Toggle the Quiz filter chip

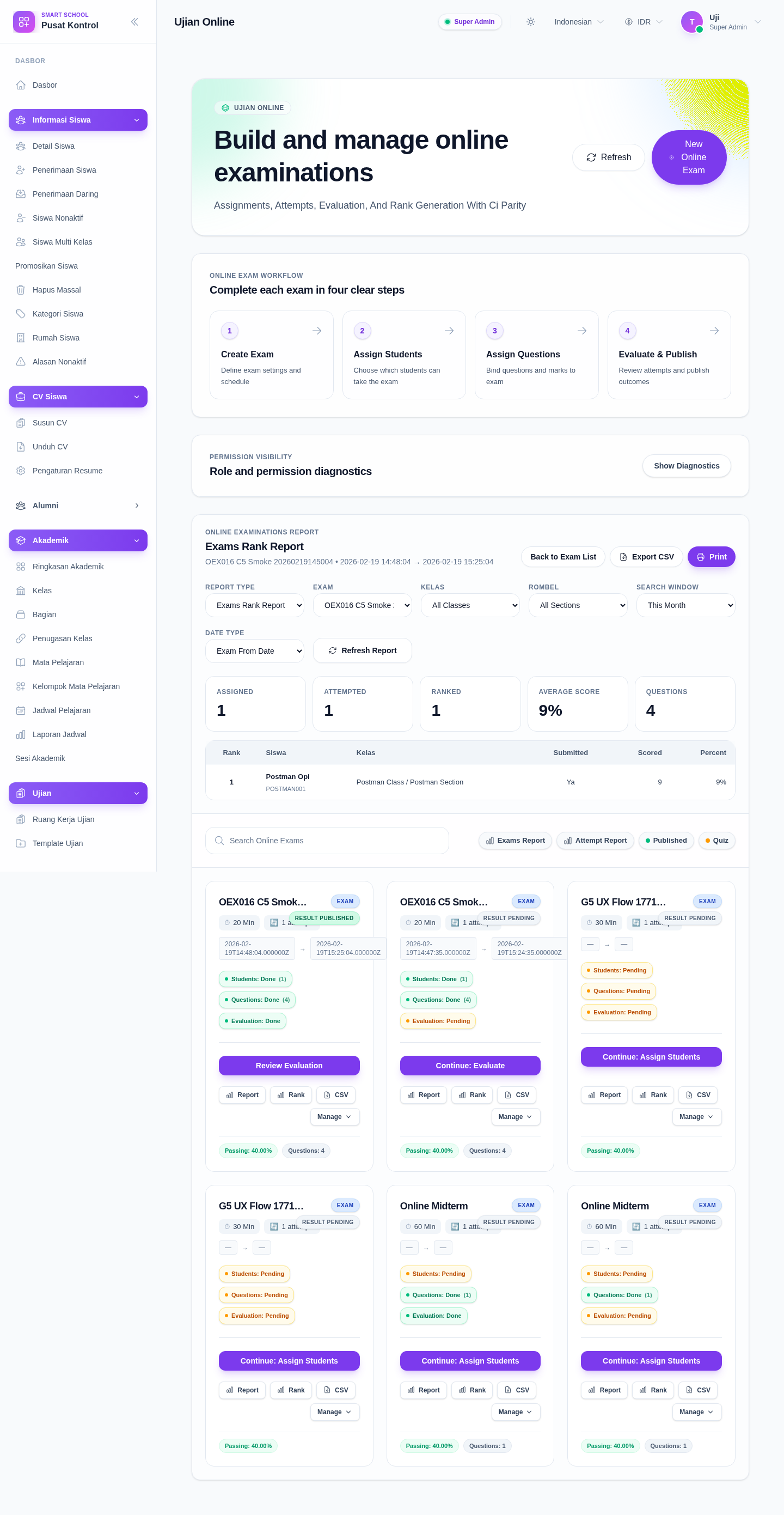click(716, 841)
